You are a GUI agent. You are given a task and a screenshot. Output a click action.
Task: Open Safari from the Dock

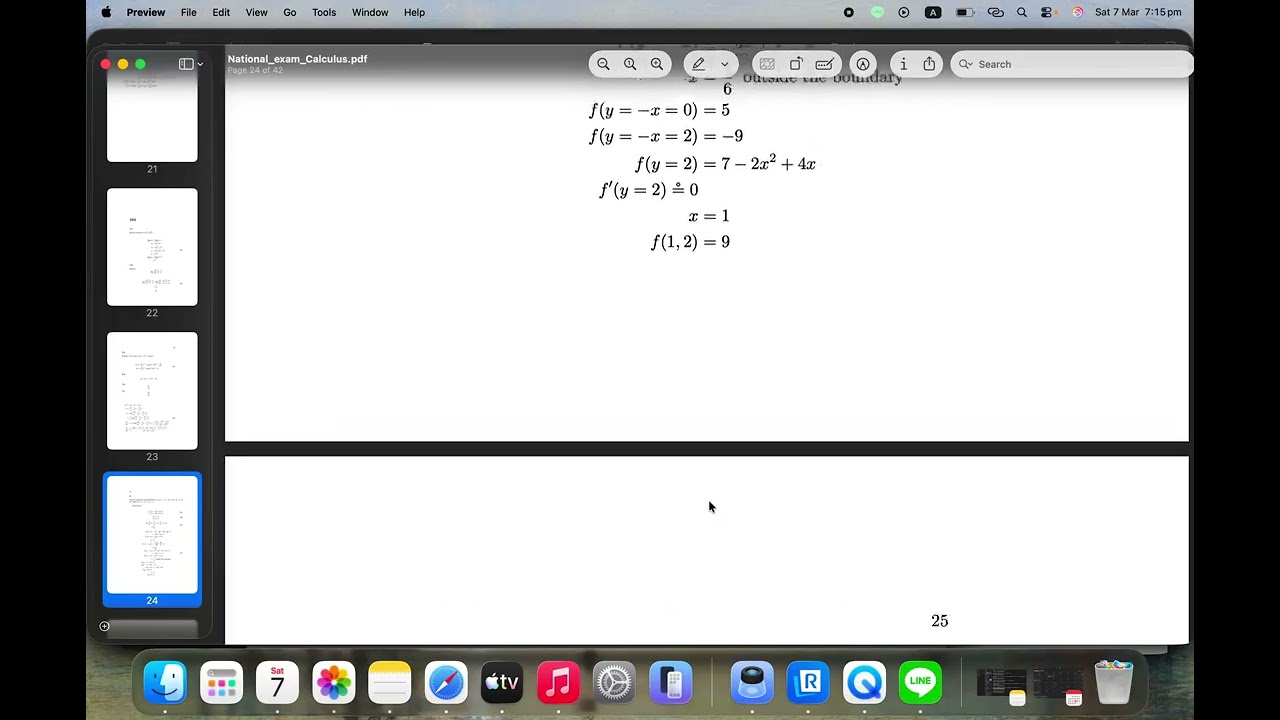coord(446,683)
